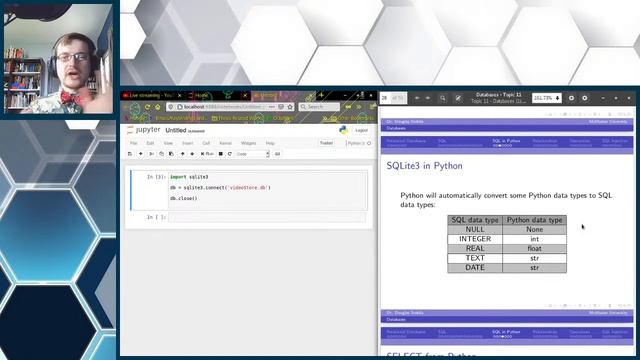Click the REAL cell in the table

[x=475, y=248]
